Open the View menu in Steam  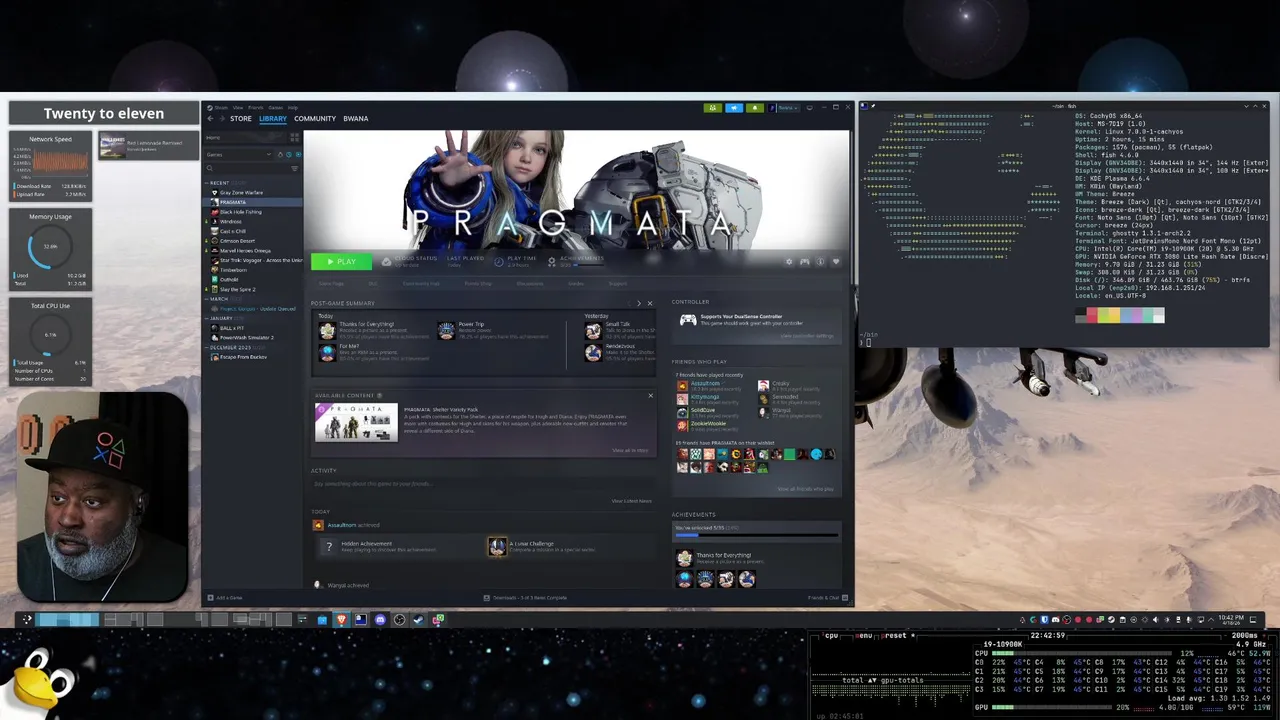point(238,108)
